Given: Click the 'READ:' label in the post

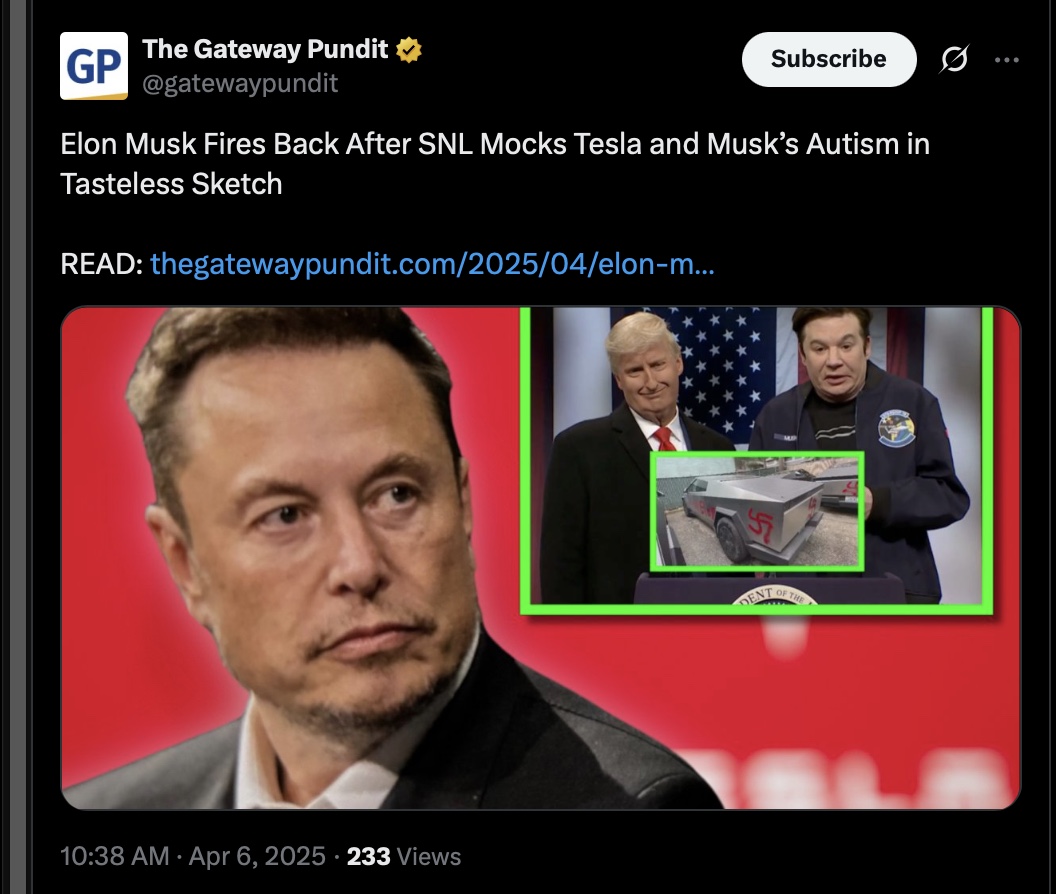Looking at the screenshot, I should pos(101,263).
